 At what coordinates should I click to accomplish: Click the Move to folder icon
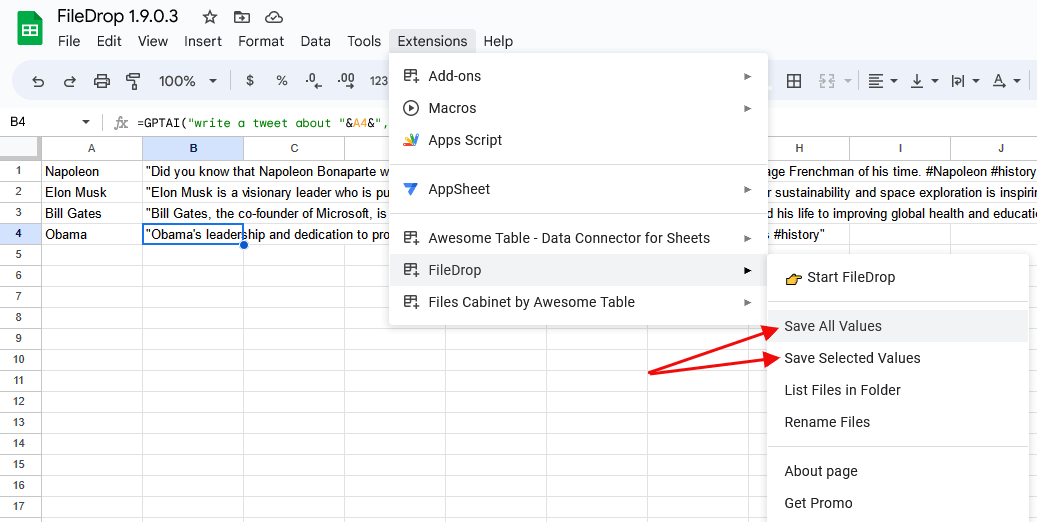(x=242, y=17)
